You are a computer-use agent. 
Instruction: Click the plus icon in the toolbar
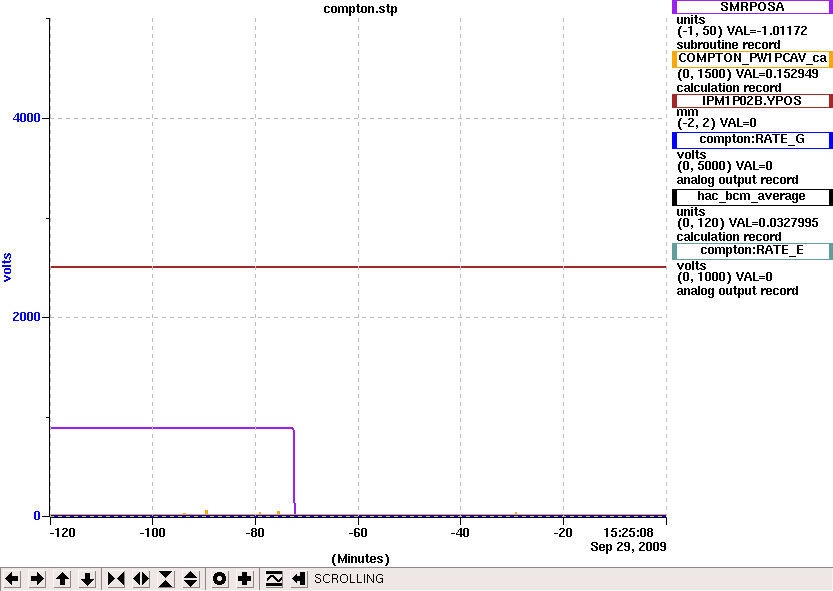pos(244,579)
